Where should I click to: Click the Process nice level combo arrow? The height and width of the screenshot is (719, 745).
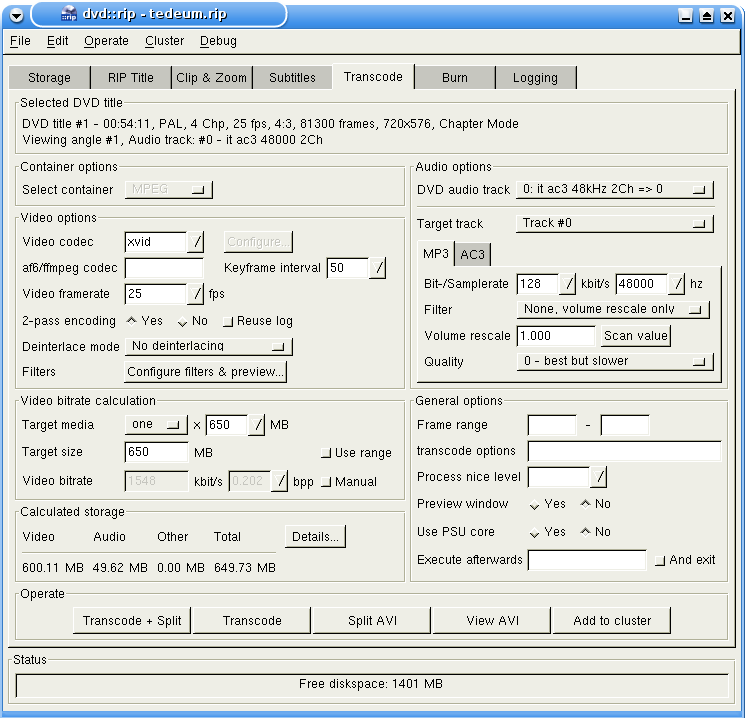(x=599, y=477)
